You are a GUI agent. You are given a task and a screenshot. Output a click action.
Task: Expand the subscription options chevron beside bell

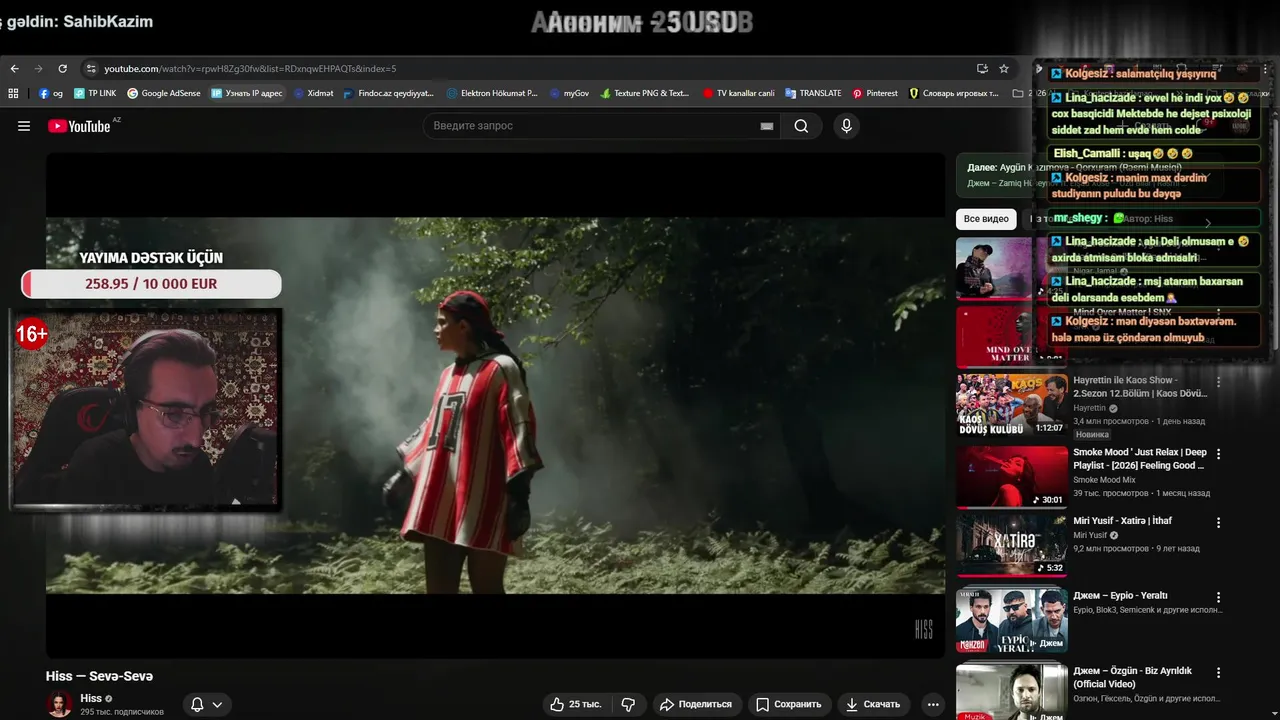[x=217, y=704]
